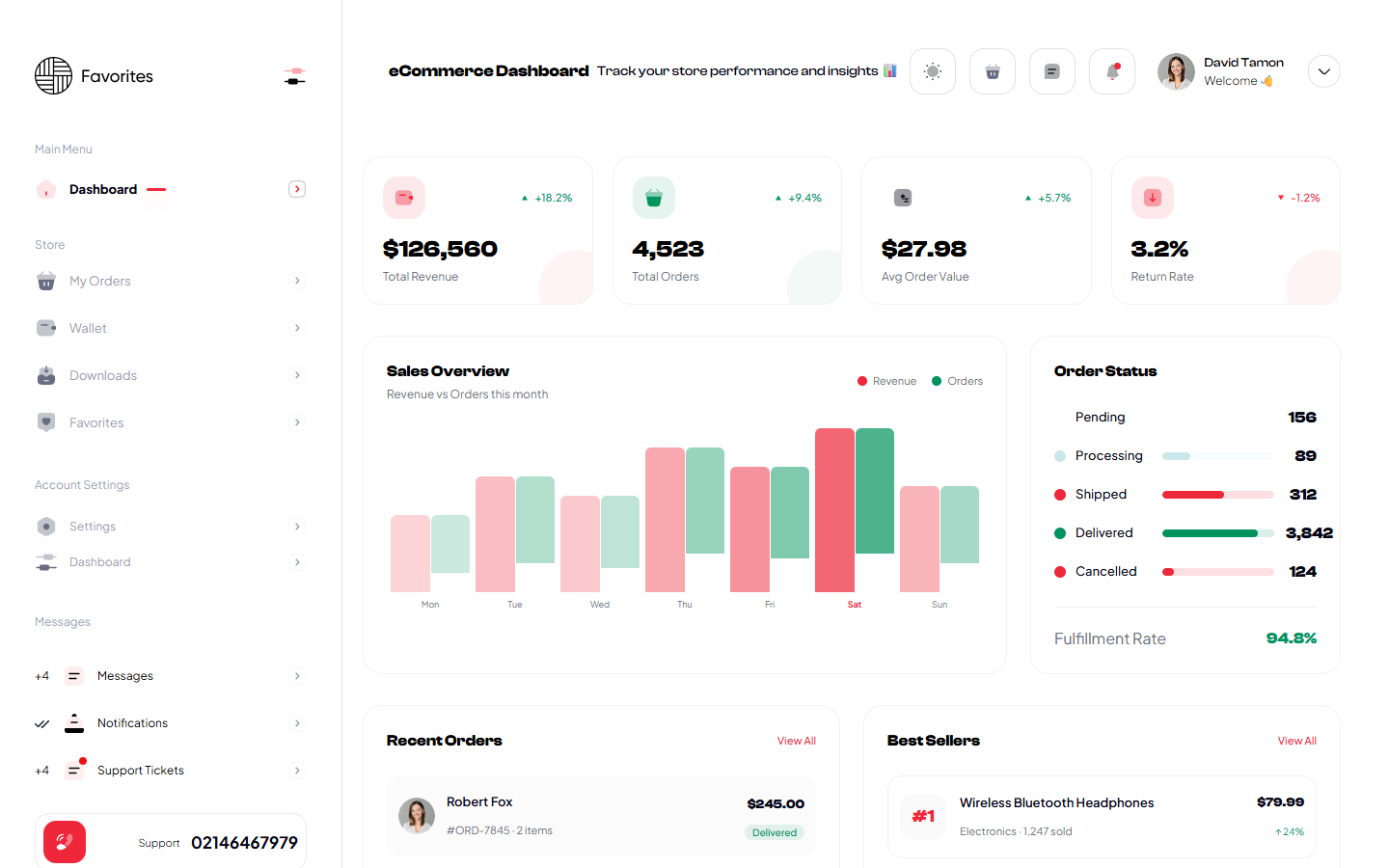
Task: Click the Total Revenue wallet icon
Action: tap(404, 198)
